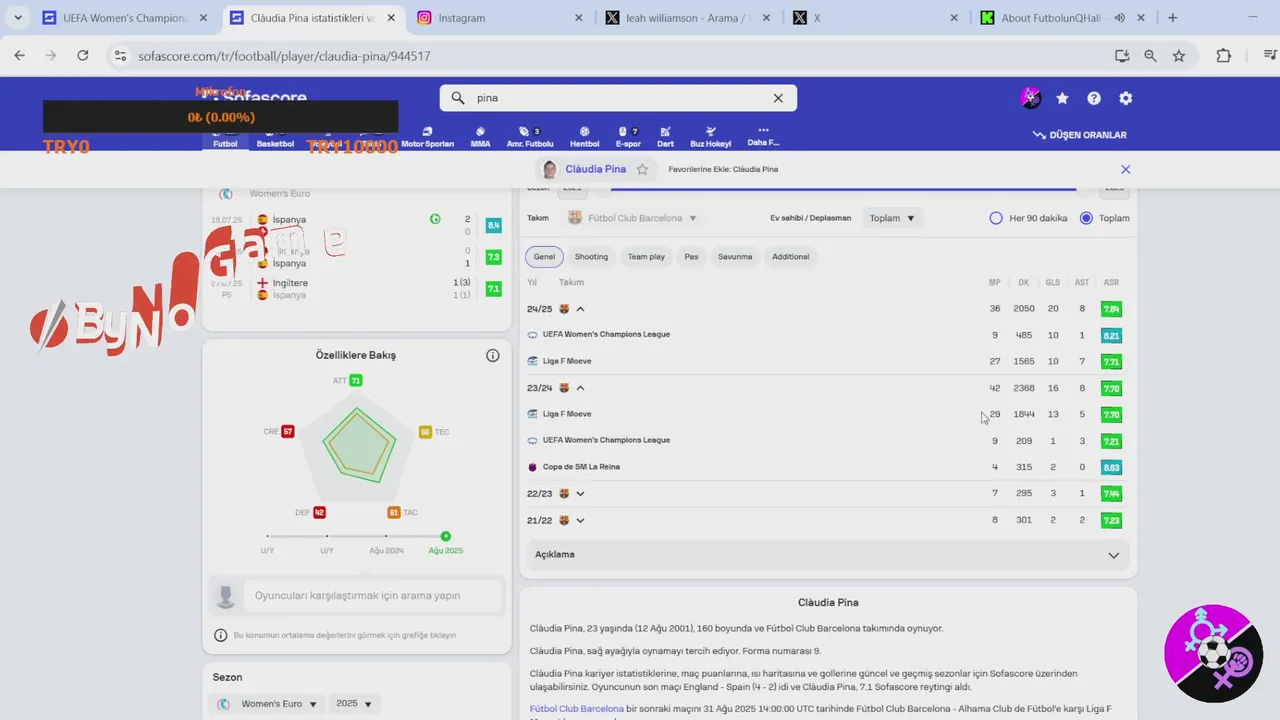Expand the 22/23 season row

[580, 494]
